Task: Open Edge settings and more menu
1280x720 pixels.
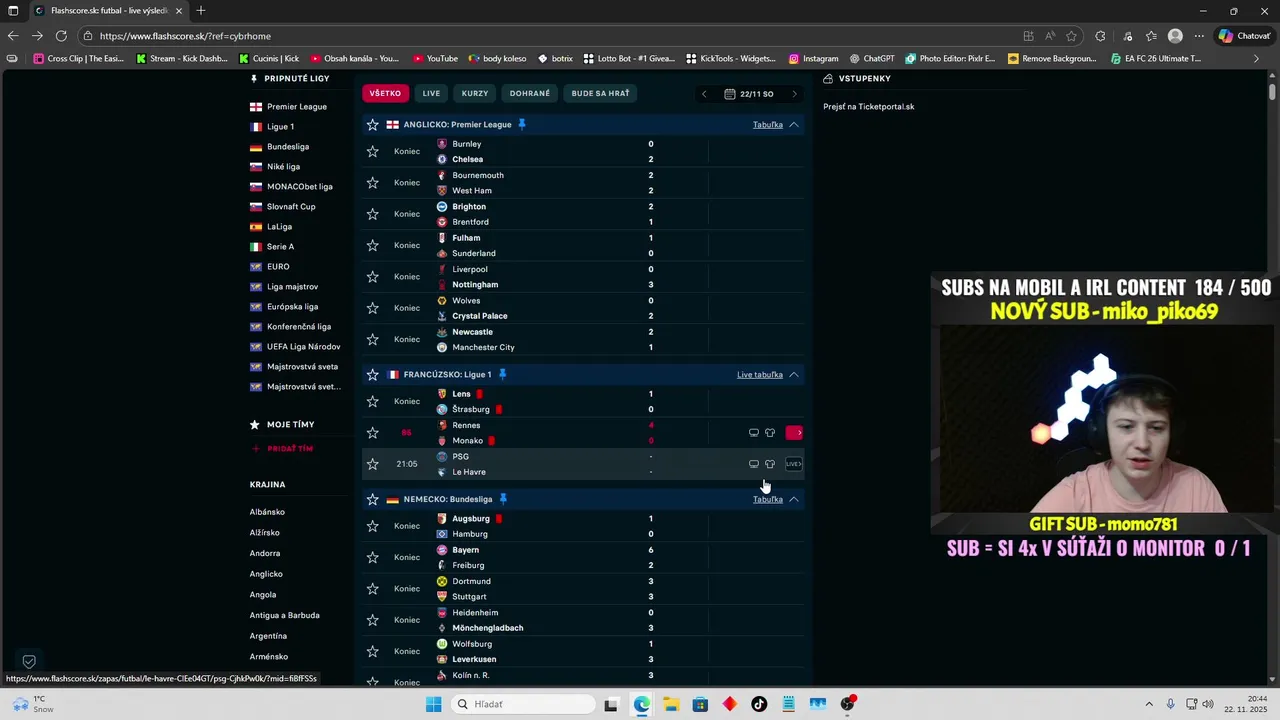Action: point(1199,36)
